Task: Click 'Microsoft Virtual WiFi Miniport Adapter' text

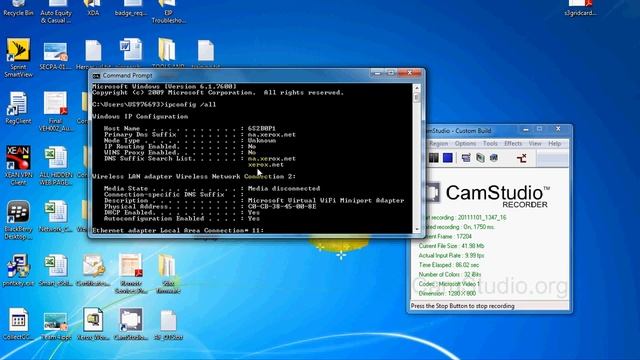Action: click(x=326, y=200)
